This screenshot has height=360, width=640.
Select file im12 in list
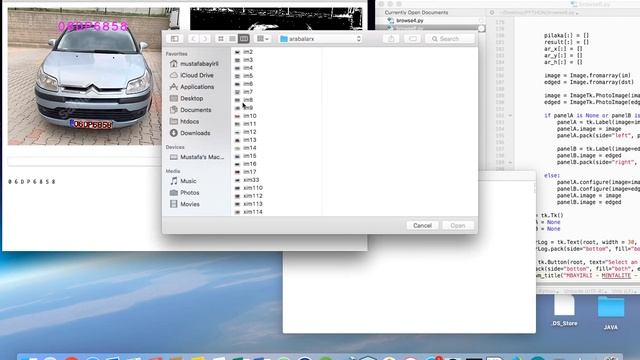[246, 132]
